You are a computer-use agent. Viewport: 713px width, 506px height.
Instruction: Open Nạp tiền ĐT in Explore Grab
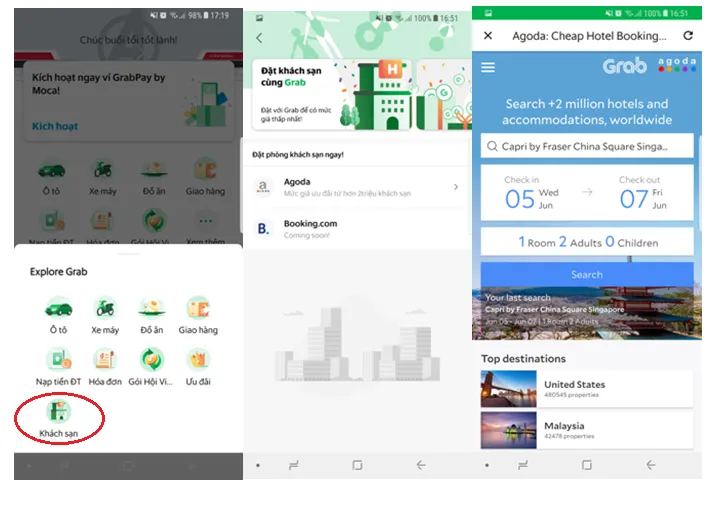[58, 366]
